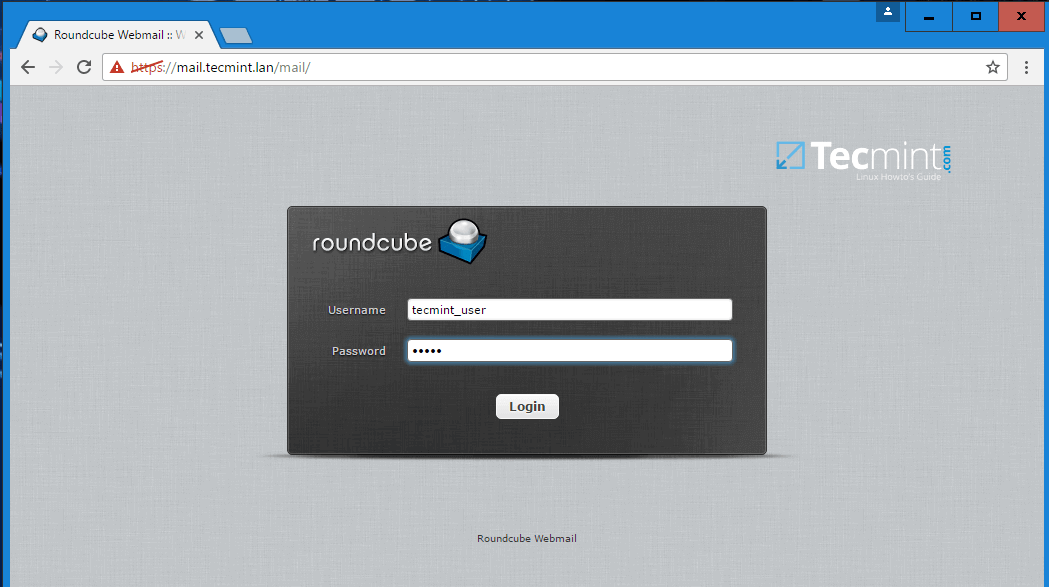Click the Roundcube Webmail footer link

click(526, 538)
